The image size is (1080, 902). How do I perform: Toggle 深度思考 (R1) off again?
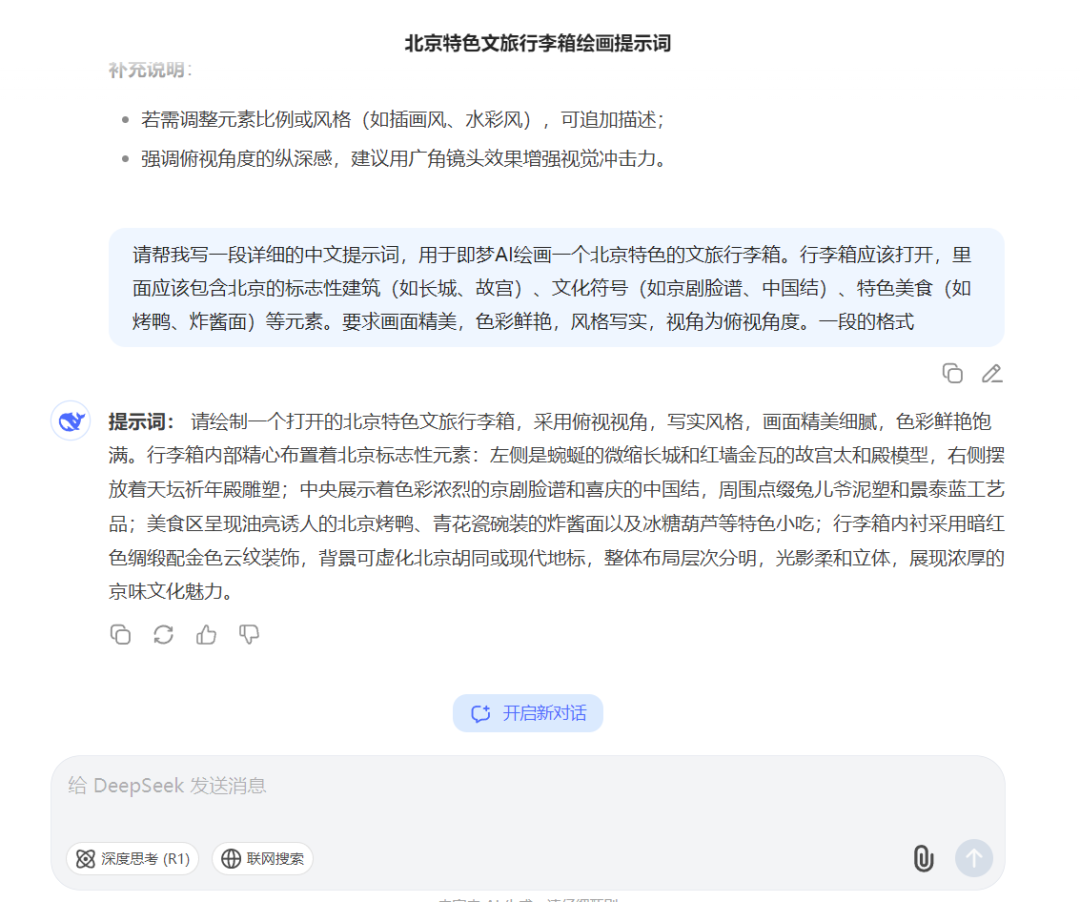click(132, 858)
